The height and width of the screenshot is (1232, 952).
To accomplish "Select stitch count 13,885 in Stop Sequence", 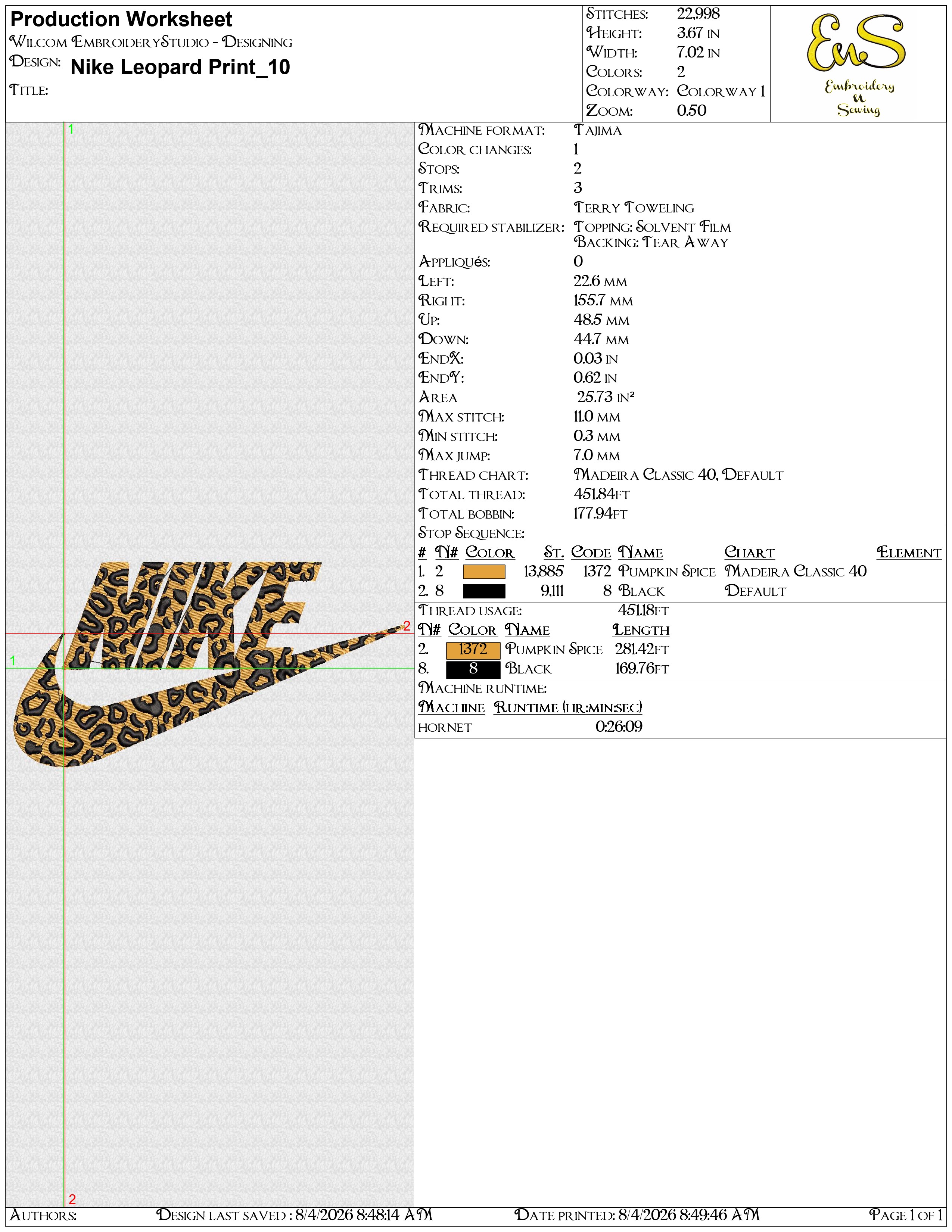I will click(x=544, y=572).
